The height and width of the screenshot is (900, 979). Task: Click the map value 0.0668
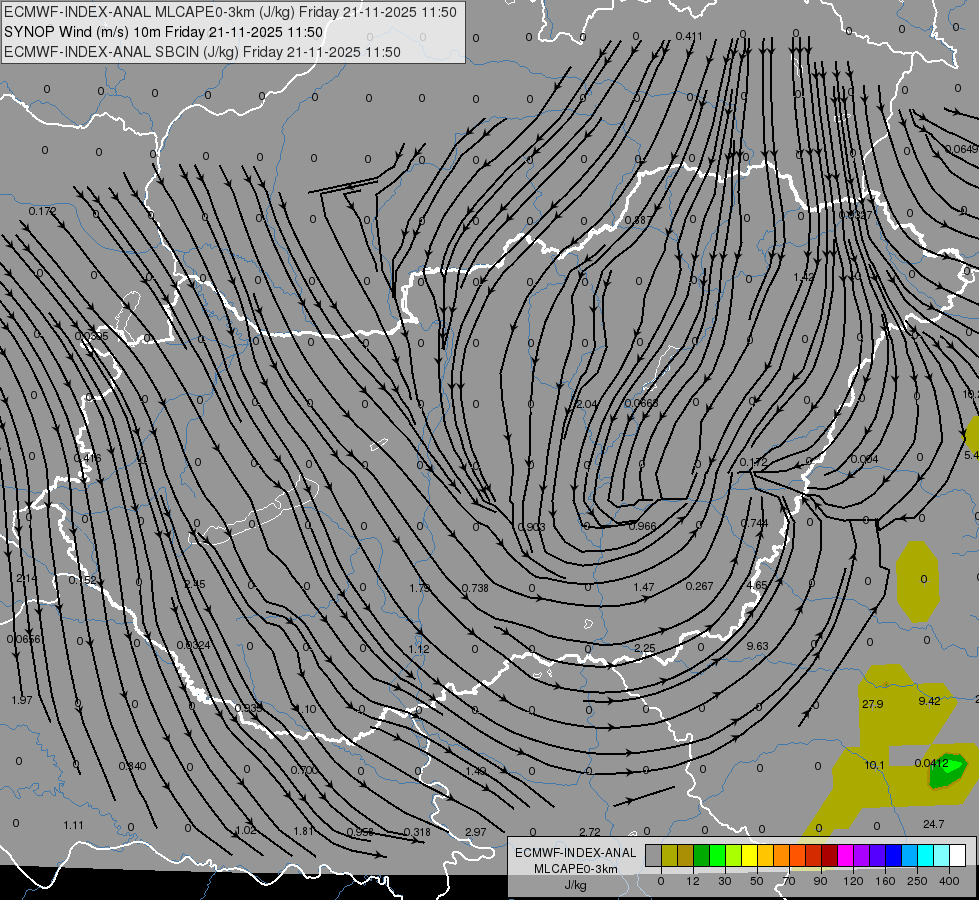[x=642, y=403]
